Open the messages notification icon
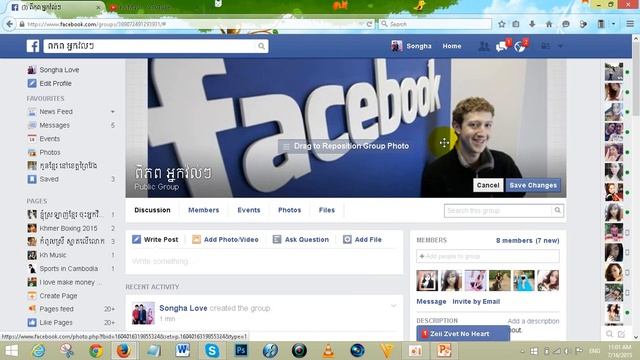This screenshot has width=640, height=360. (x=502, y=46)
